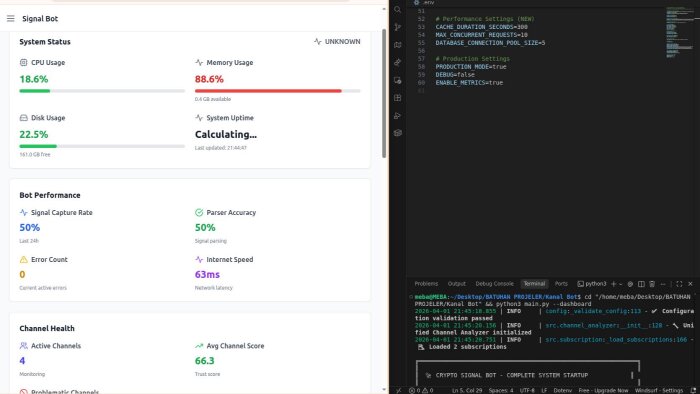Click the dashboard vertical scrollbar thumb
700x394 pixels.
coord(384,94)
